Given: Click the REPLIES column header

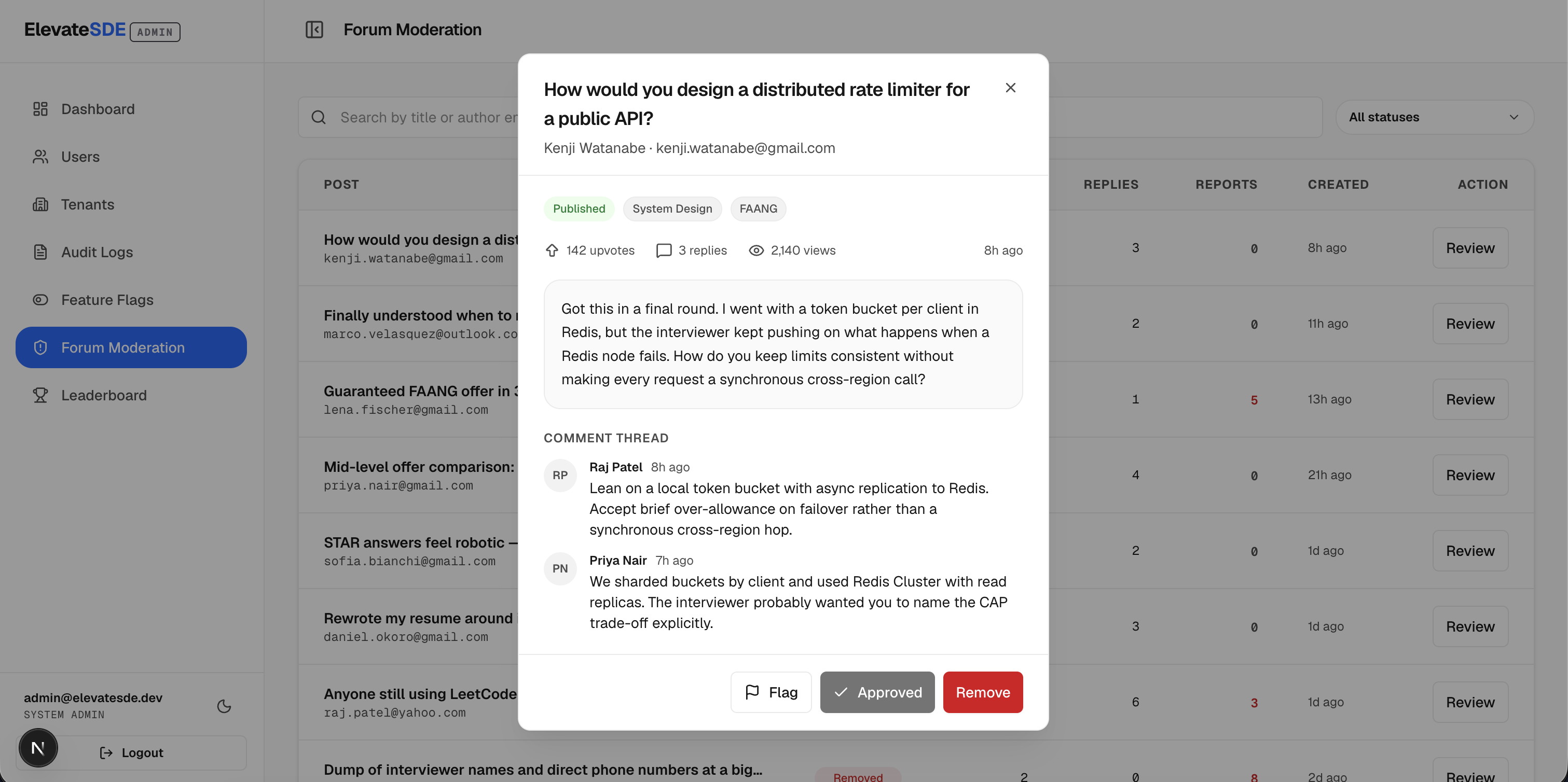Looking at the screenshot, I should coord(1110,185).
